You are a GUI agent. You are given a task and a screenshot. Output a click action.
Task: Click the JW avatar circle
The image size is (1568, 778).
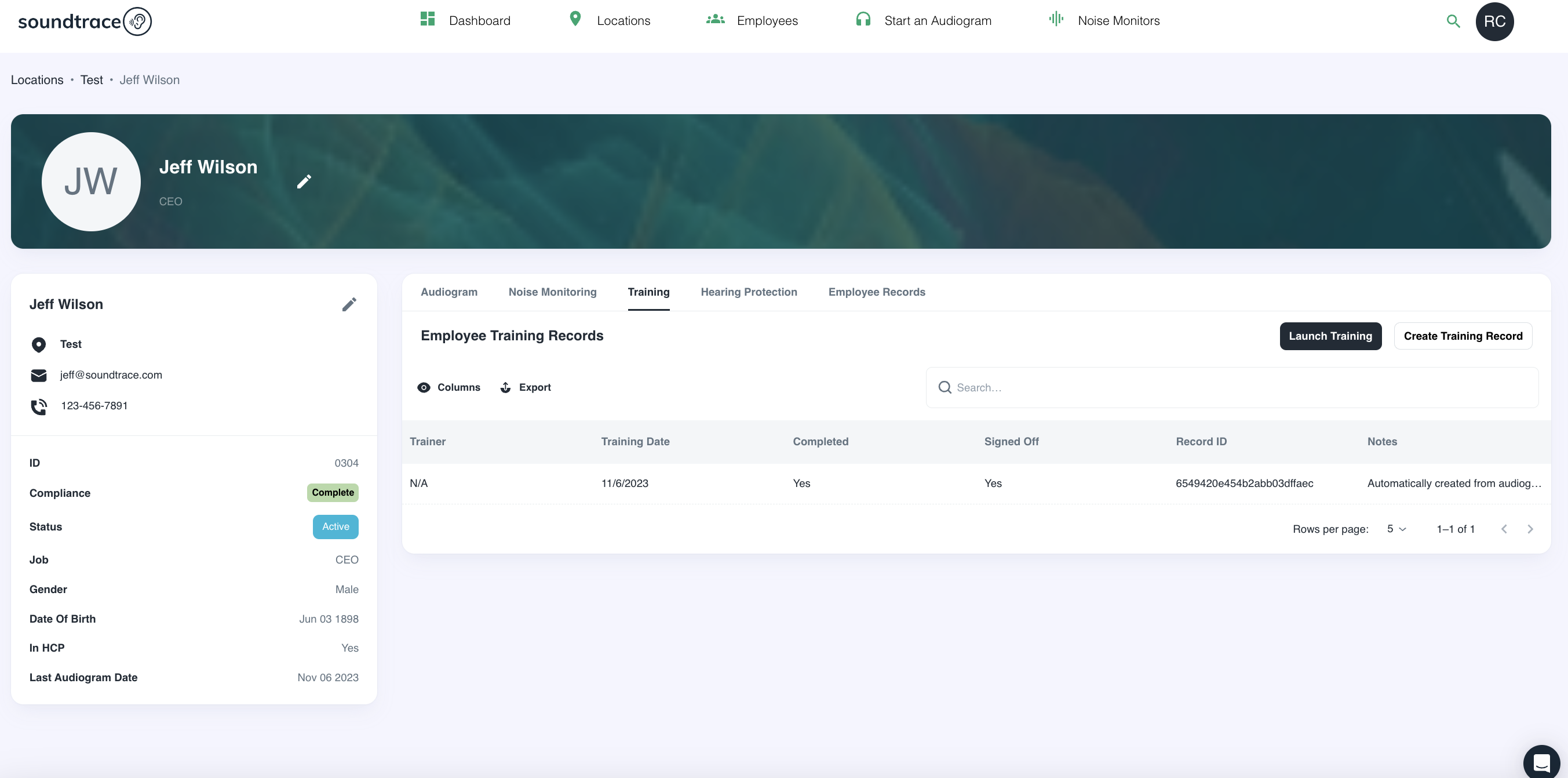91,181
